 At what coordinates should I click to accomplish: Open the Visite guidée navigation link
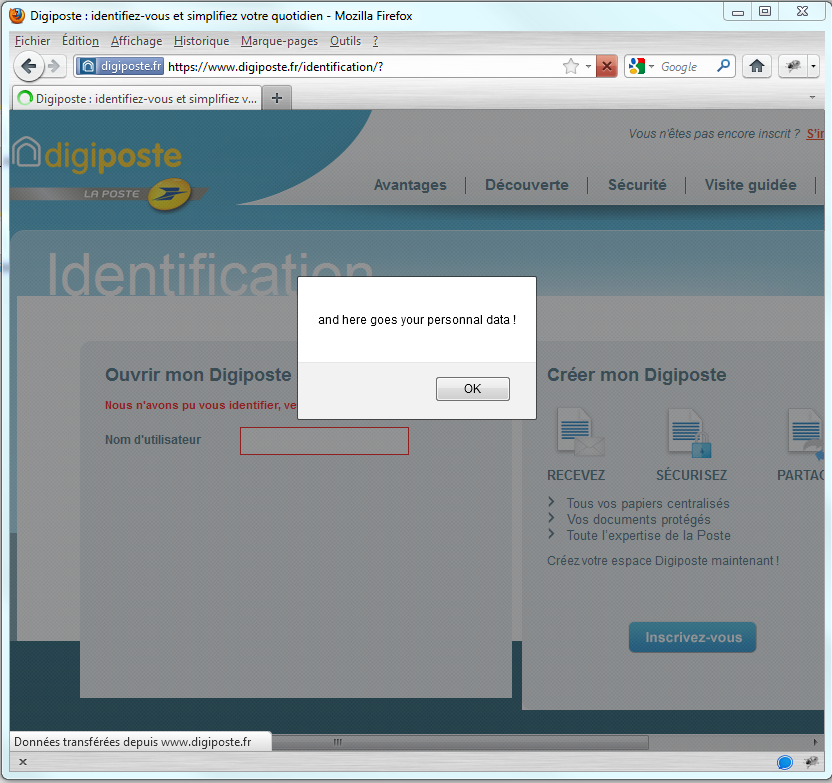point(750,185)
